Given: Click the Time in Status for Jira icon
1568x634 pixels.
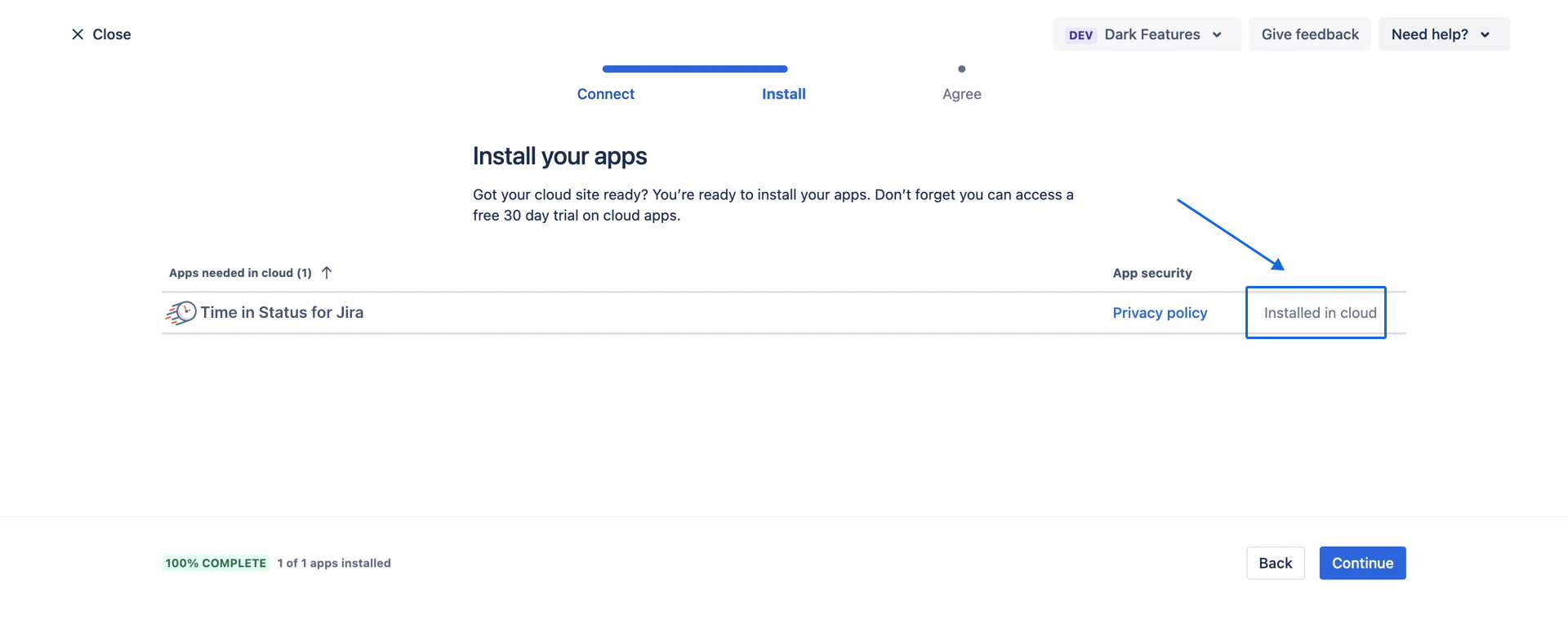Looking at the screenshot, I should coord(181,313).
